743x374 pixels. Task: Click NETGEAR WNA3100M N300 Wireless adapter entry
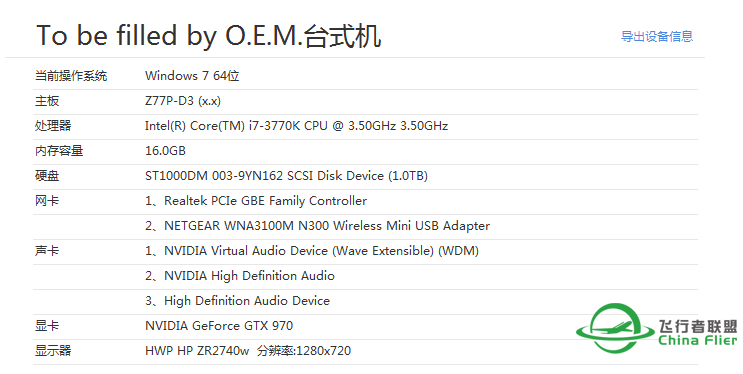click(317, 226)
